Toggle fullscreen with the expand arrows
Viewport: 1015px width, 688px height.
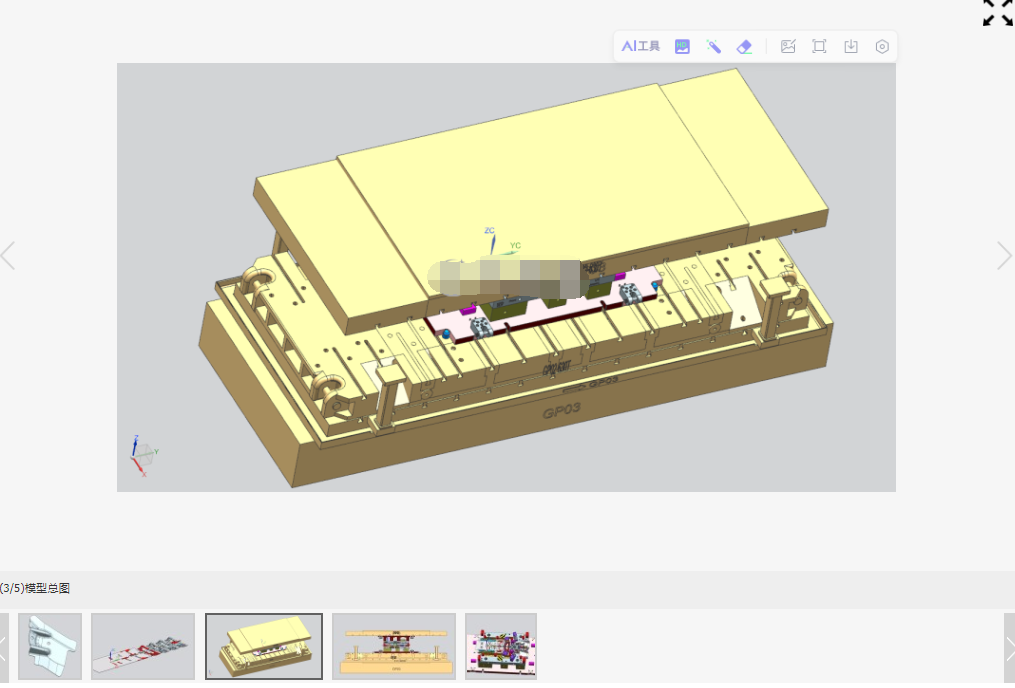998,12
